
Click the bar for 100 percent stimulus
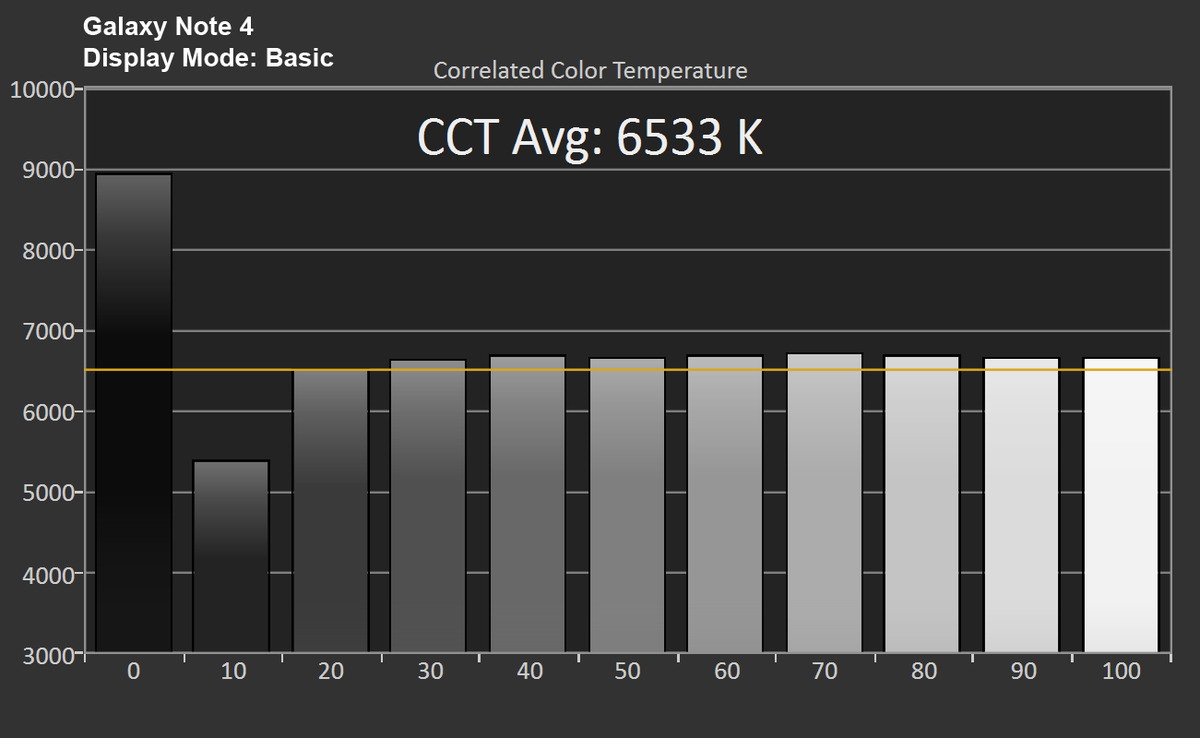pyautogui.click(x=1121, y=505)
